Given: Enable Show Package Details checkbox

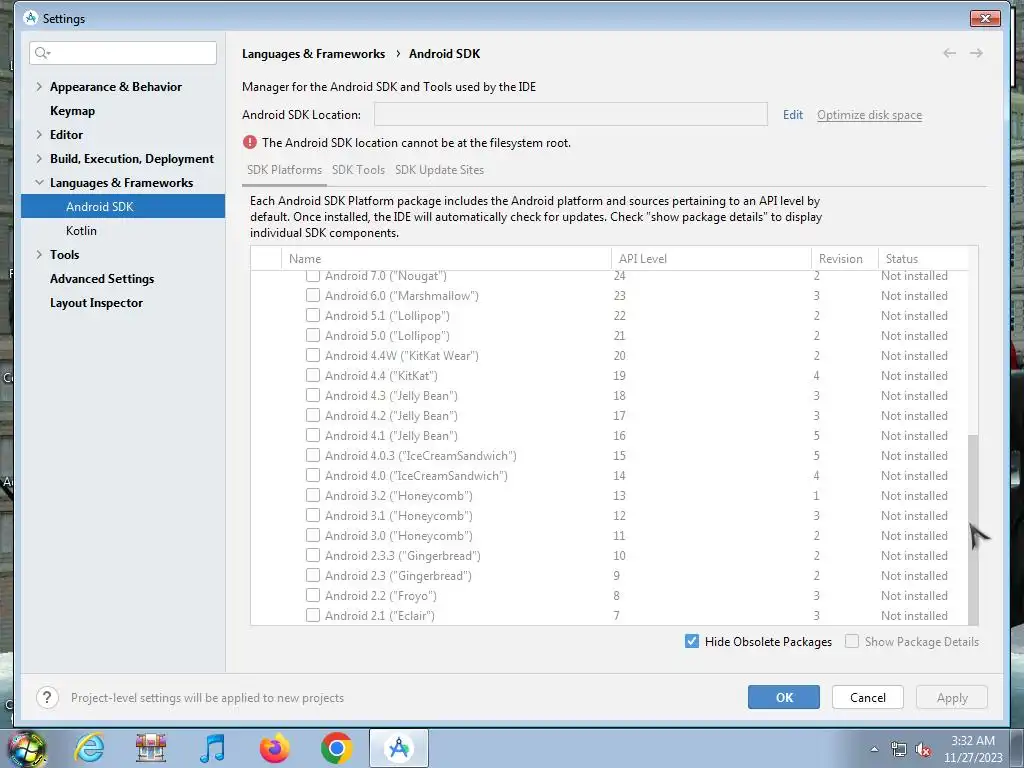Looking at the screenshot, I should click(852, 641).
